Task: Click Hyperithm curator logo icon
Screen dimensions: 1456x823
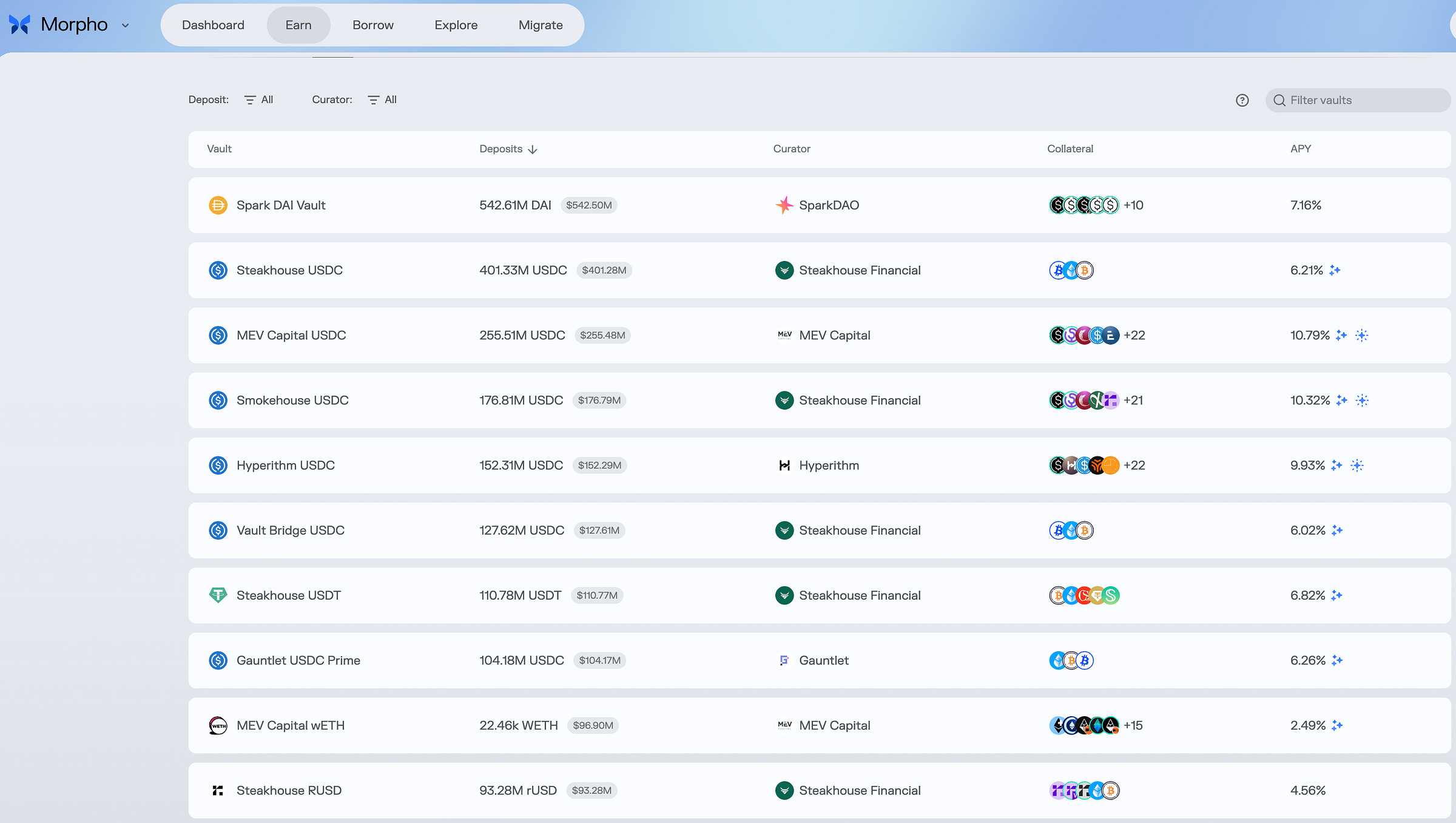Action: click(784, 466)
